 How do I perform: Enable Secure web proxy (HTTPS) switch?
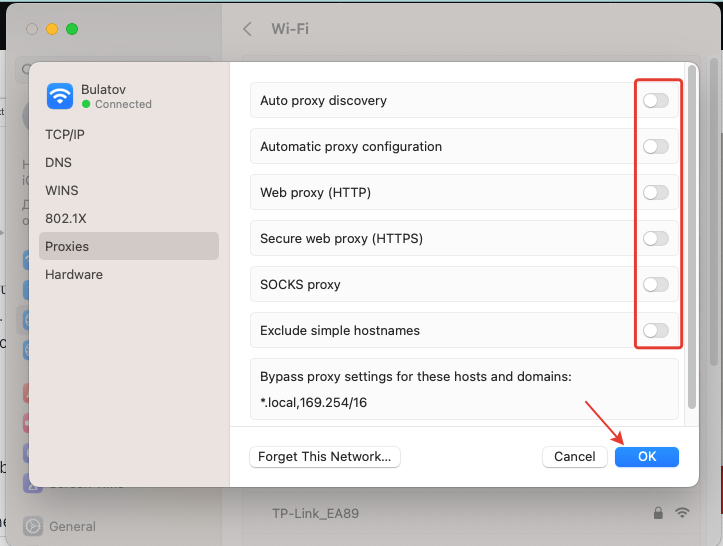tap(655, 239)
